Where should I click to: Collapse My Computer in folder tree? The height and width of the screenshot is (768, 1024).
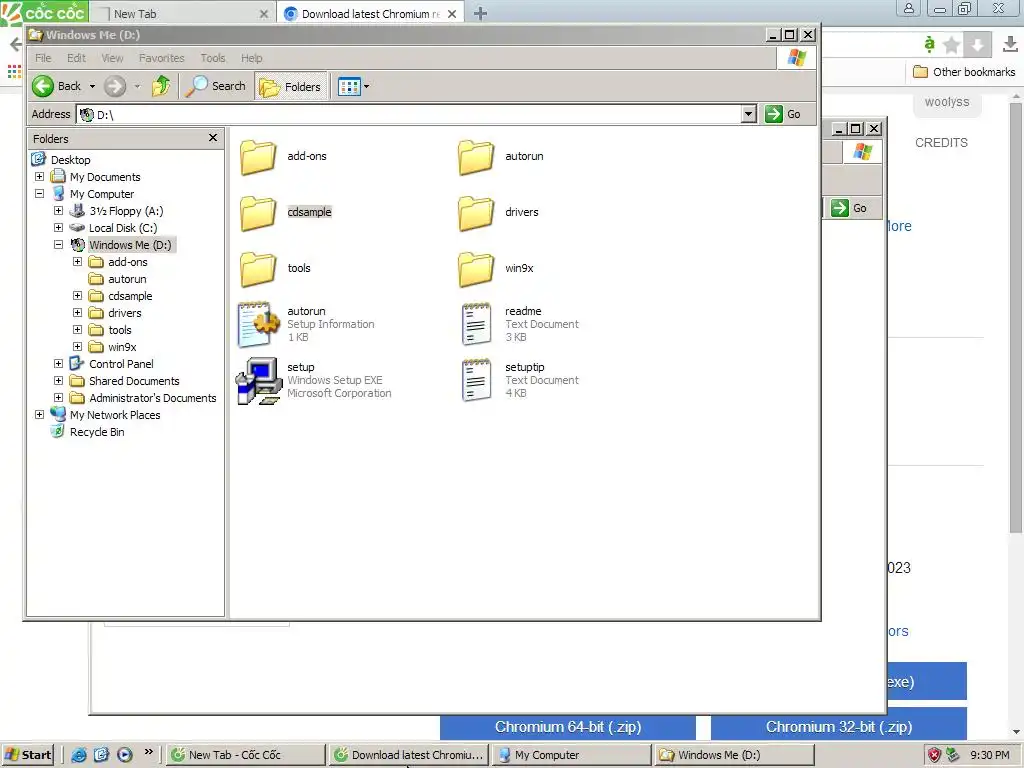[x=39, y=194]
